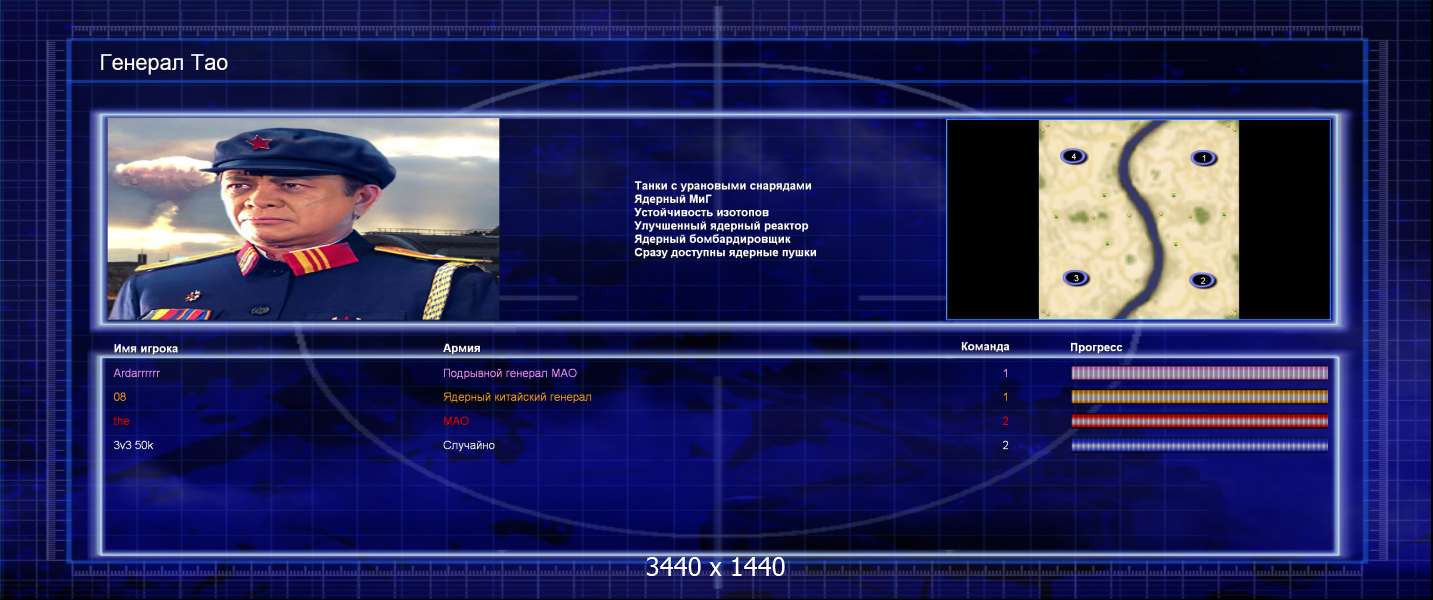Click team number in Ardarrrrrr row
Screen dimensions: 1433x600
coord(1006,373)
